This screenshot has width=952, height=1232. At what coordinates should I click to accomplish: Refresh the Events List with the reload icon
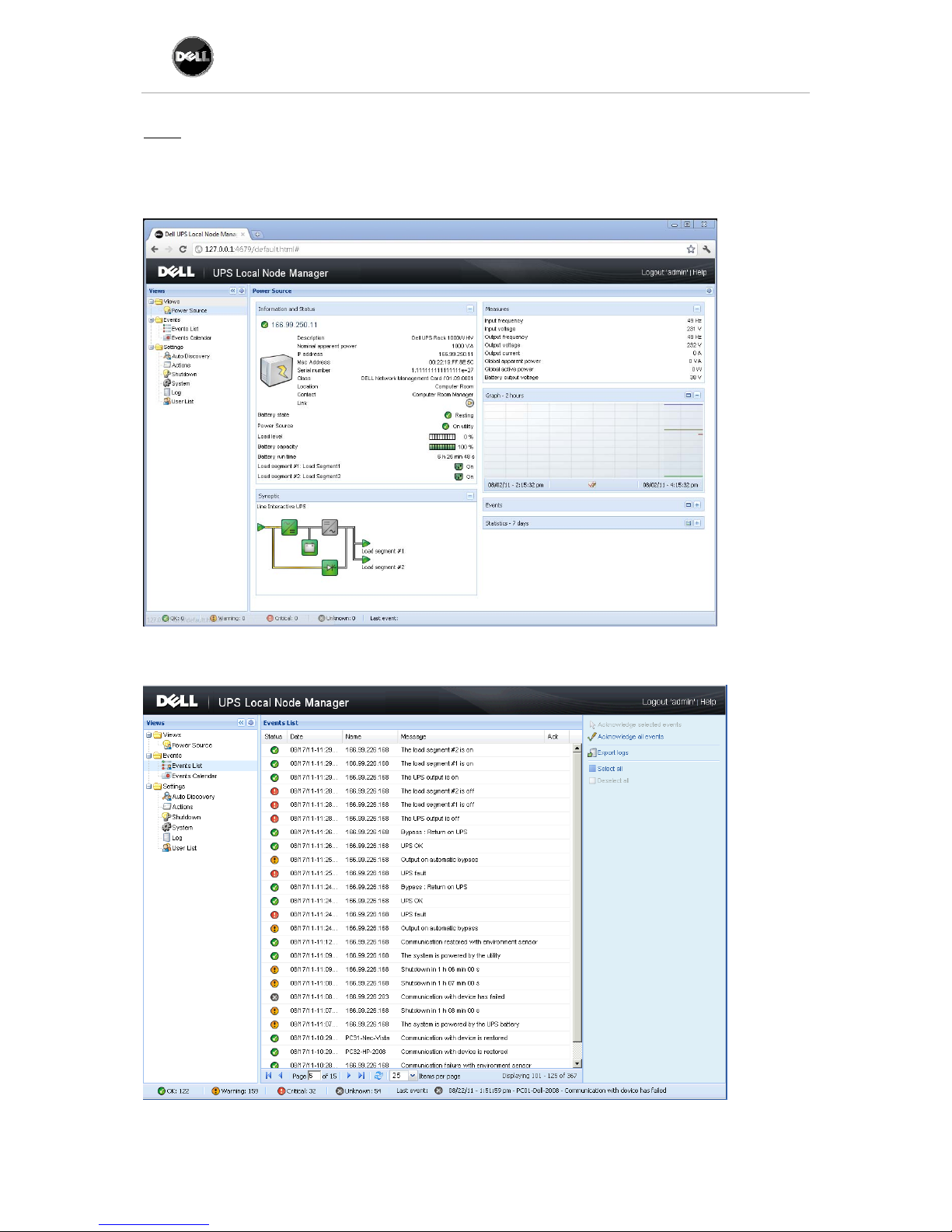(378, 1076)
